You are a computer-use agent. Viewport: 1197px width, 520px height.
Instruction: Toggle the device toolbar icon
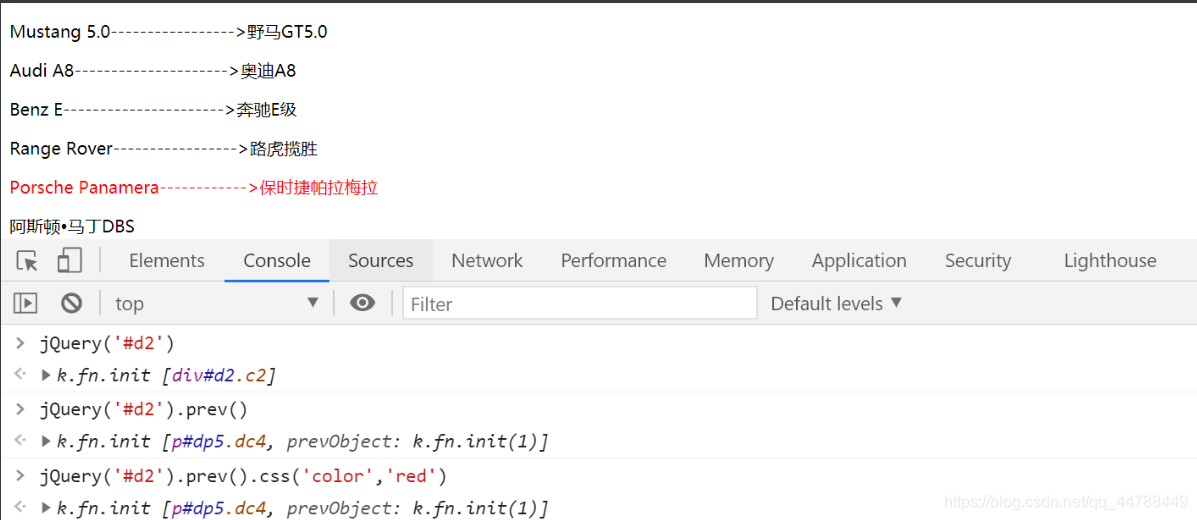coord(69,260)
